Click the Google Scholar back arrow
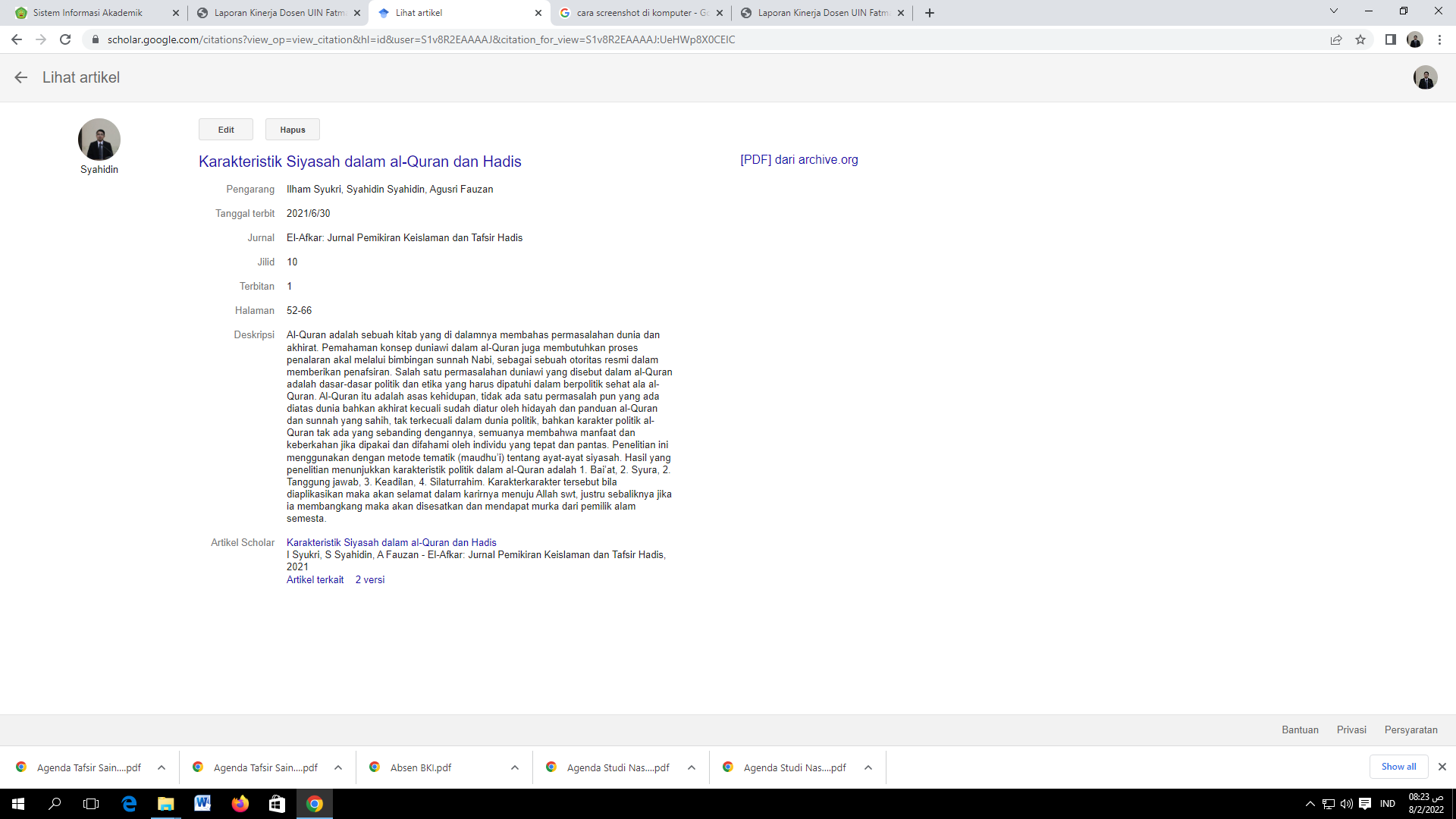1456x819 pixels. (x=20, y=77)
